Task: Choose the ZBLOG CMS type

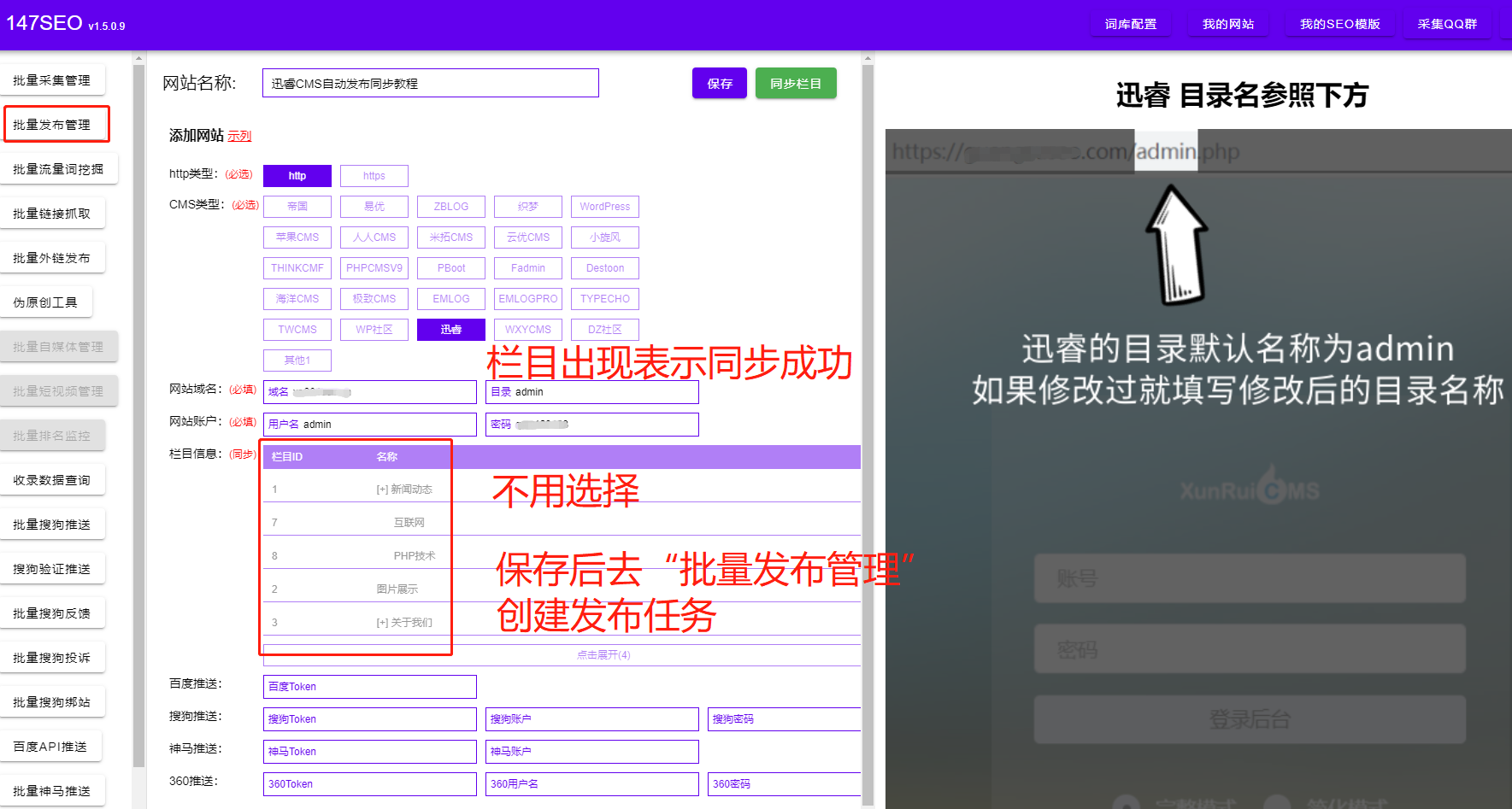Action: point(451,207)
